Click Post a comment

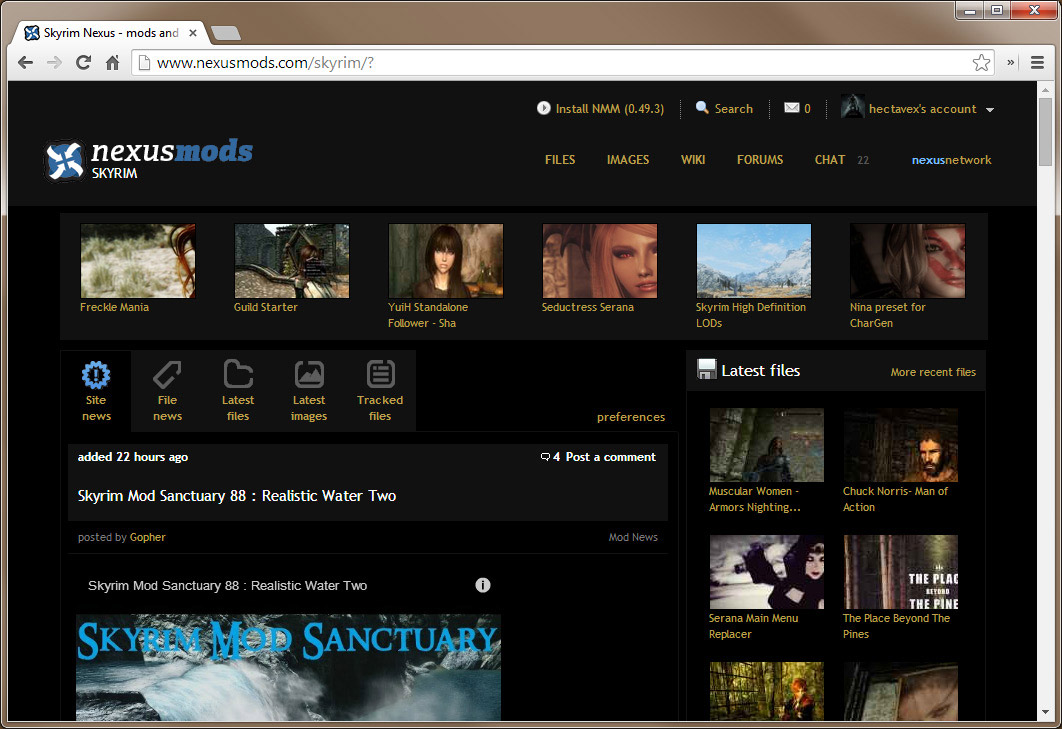[x=611, y=457]
